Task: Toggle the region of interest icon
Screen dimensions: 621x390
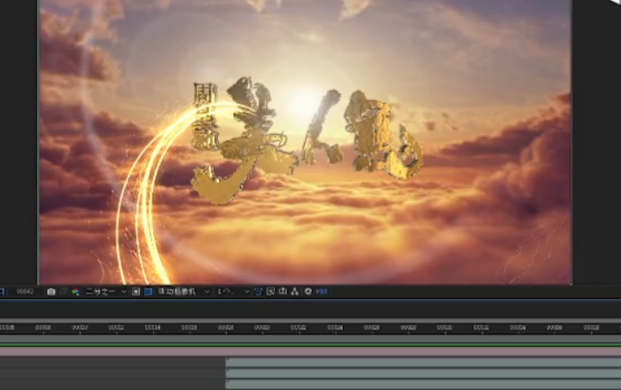Action: (136, 292)
